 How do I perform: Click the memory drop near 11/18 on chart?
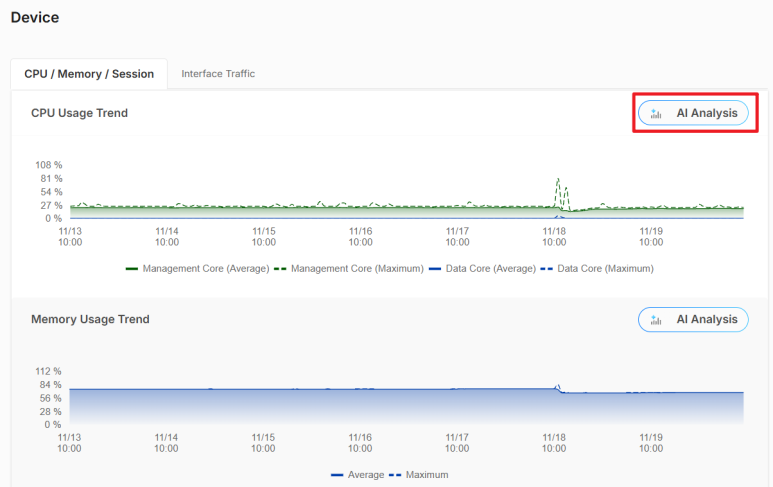click(x=558, y=389)
